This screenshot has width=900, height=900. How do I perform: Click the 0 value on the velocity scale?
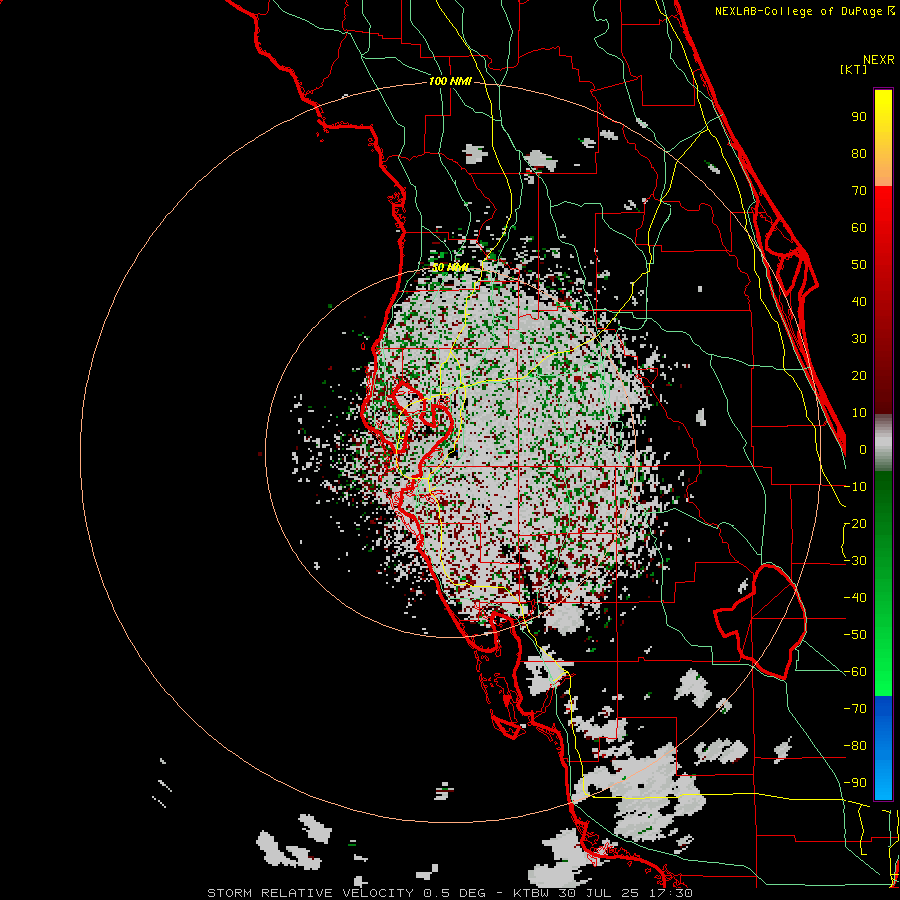(863, 450)
